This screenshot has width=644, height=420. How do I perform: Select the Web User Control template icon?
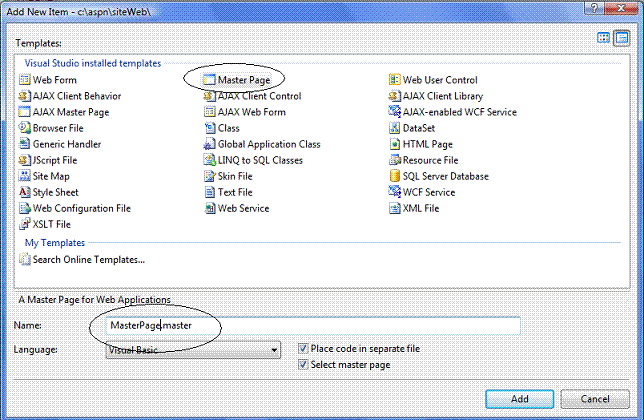point(394,80)
